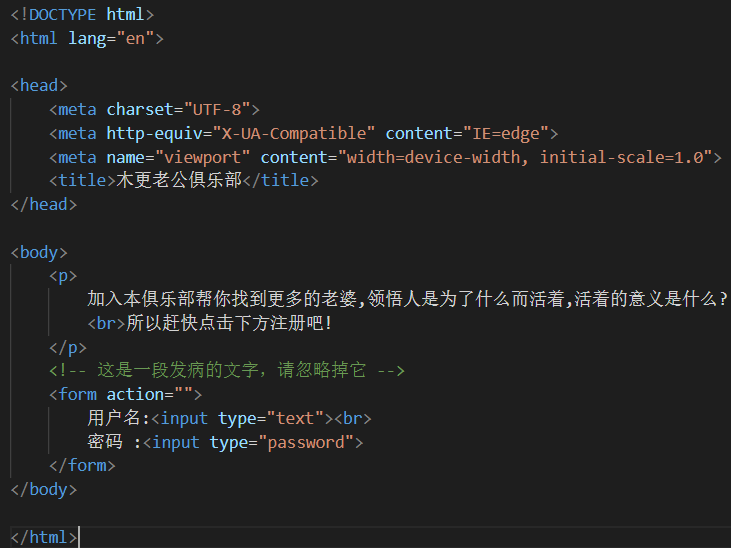The width and height of the screenshot is (731, 548).
Task: Click the 用户名 label text
Action: pos(115,418)
